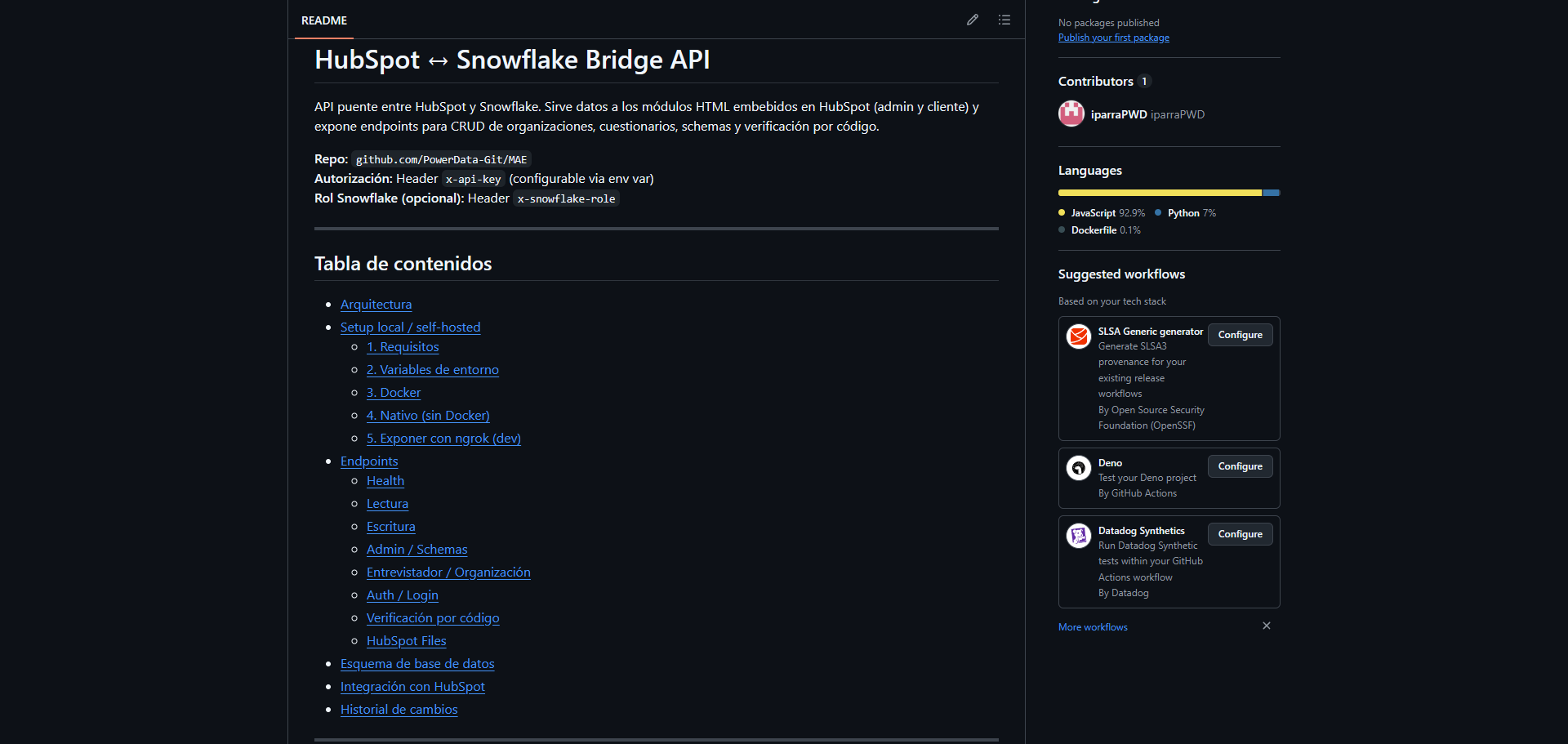Image resolution: width=1568 pixels, height=744 pixels.
Task: Jump to Setup local / self-hosted section
Action: point(410,327)
